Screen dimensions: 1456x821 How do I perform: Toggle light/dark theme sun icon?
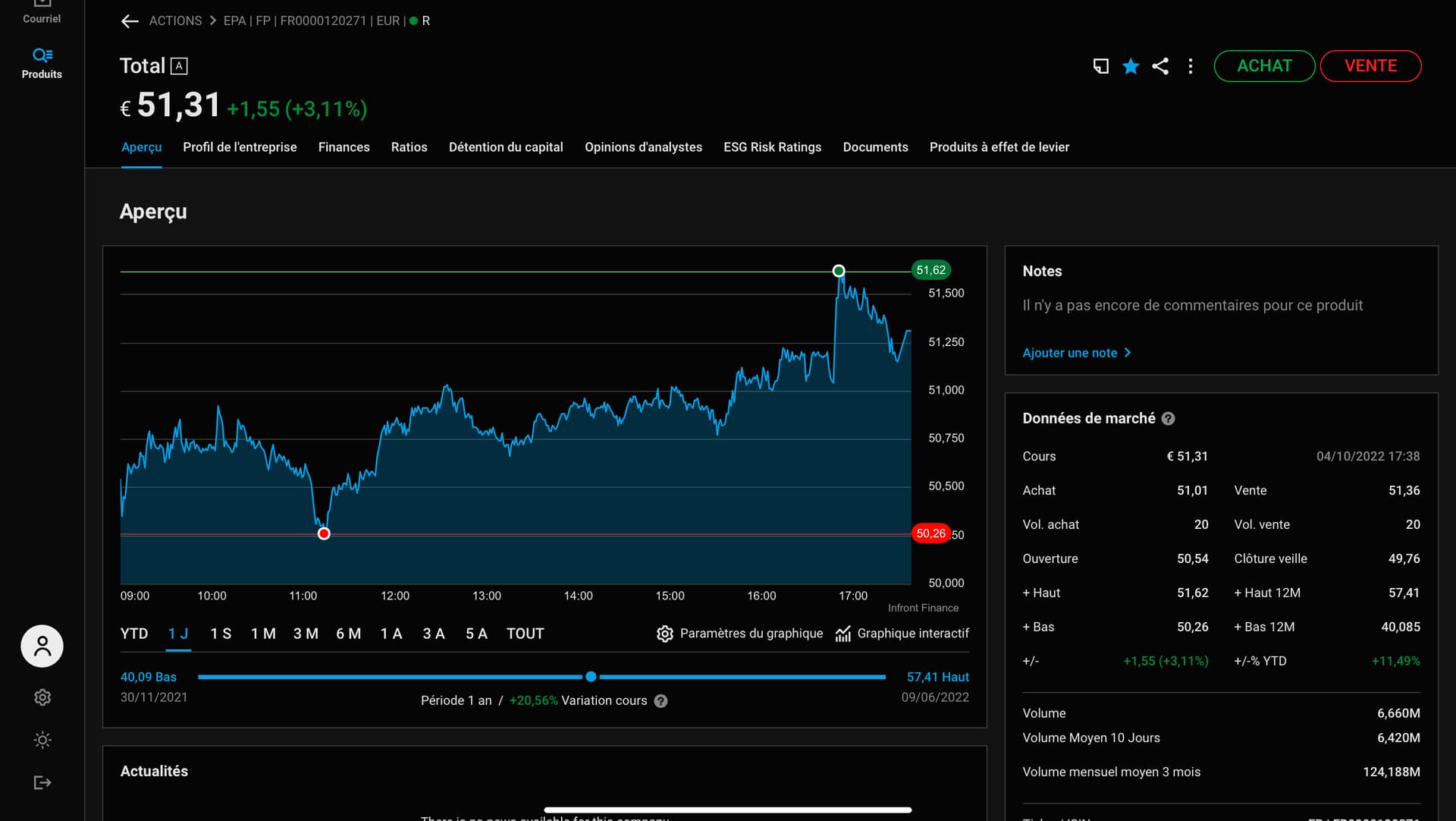tap(42, 740)
